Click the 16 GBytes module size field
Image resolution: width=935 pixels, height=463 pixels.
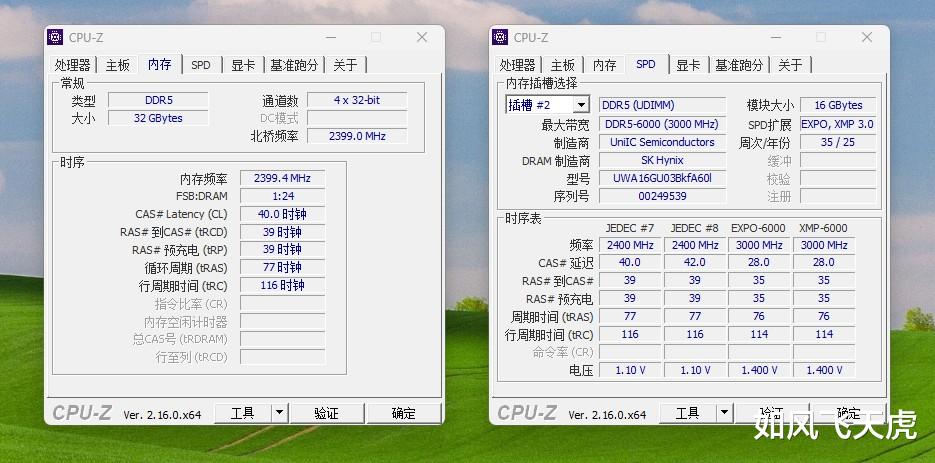point(838,105)
